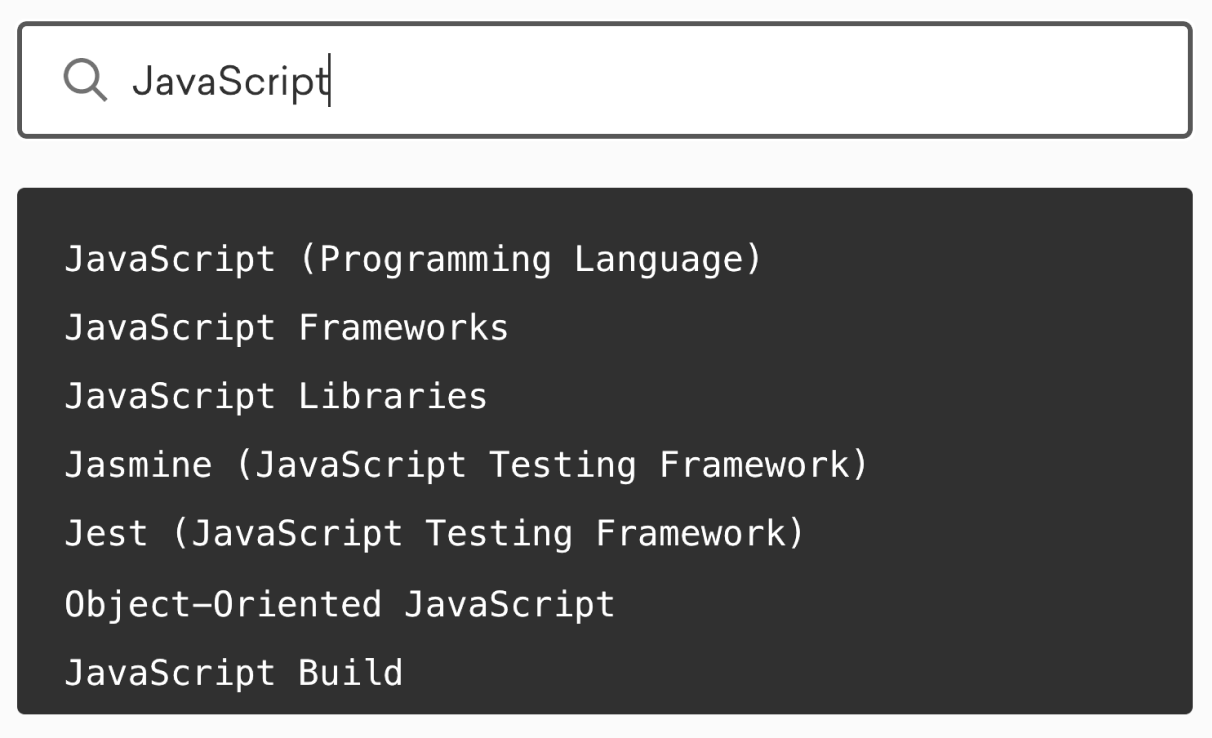Select "Jasmine (JavaScript Testing Framework)" option

click(x=466, y=465)
